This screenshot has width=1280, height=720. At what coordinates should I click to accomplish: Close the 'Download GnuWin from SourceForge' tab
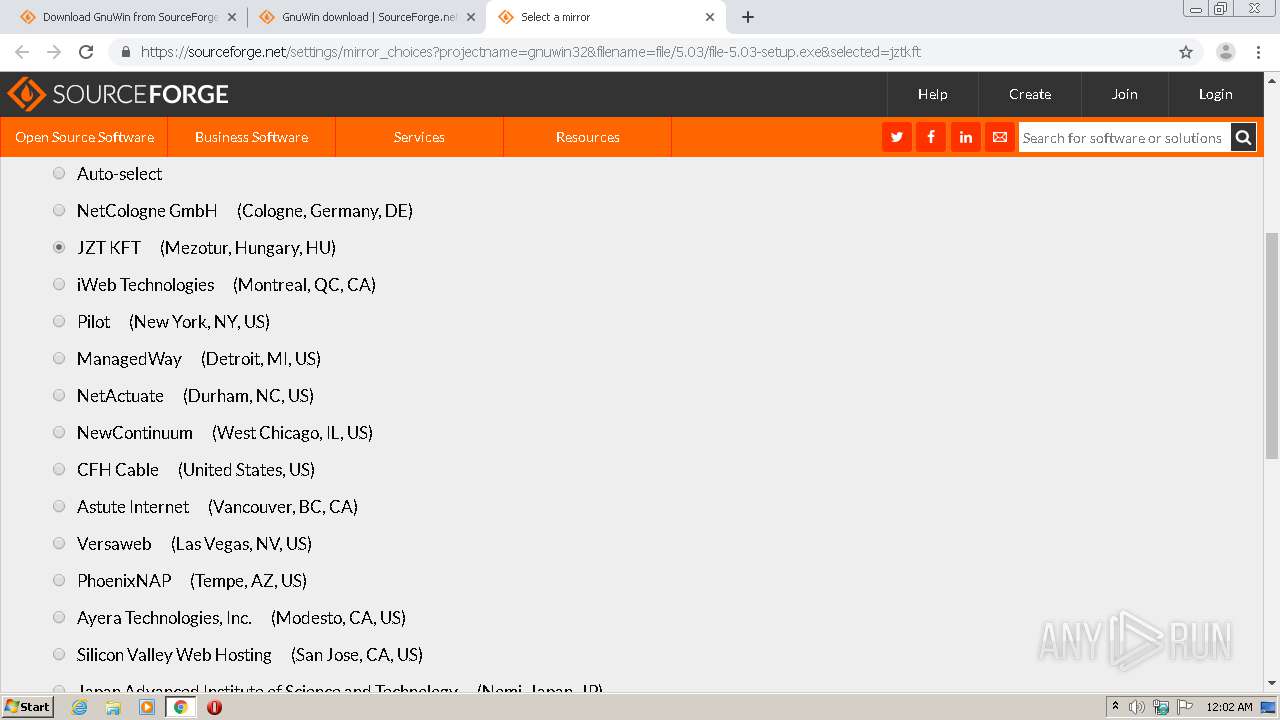pyautogui.click(x=232, y=17)
